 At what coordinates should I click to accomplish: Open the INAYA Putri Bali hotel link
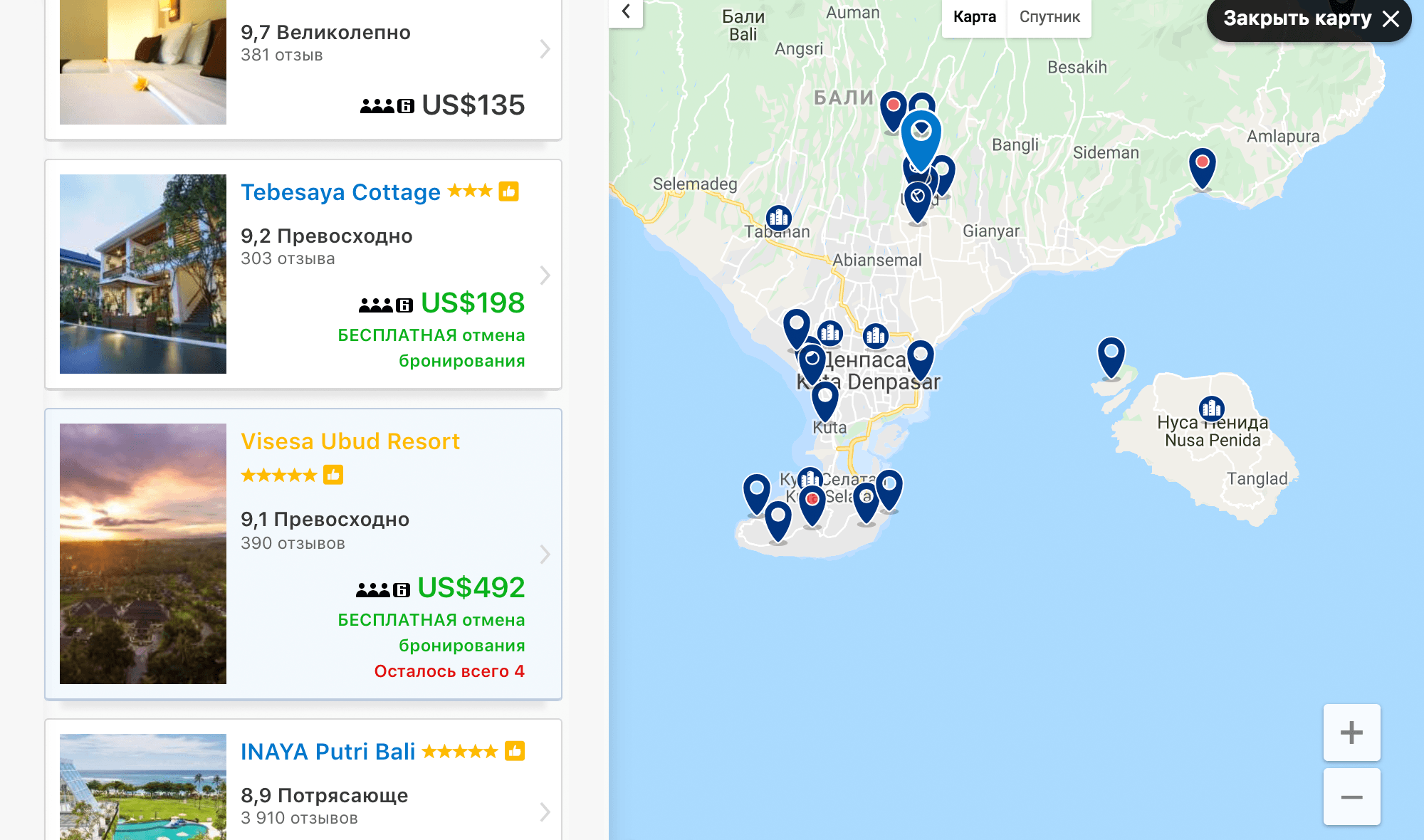click(x=328, y=752)
